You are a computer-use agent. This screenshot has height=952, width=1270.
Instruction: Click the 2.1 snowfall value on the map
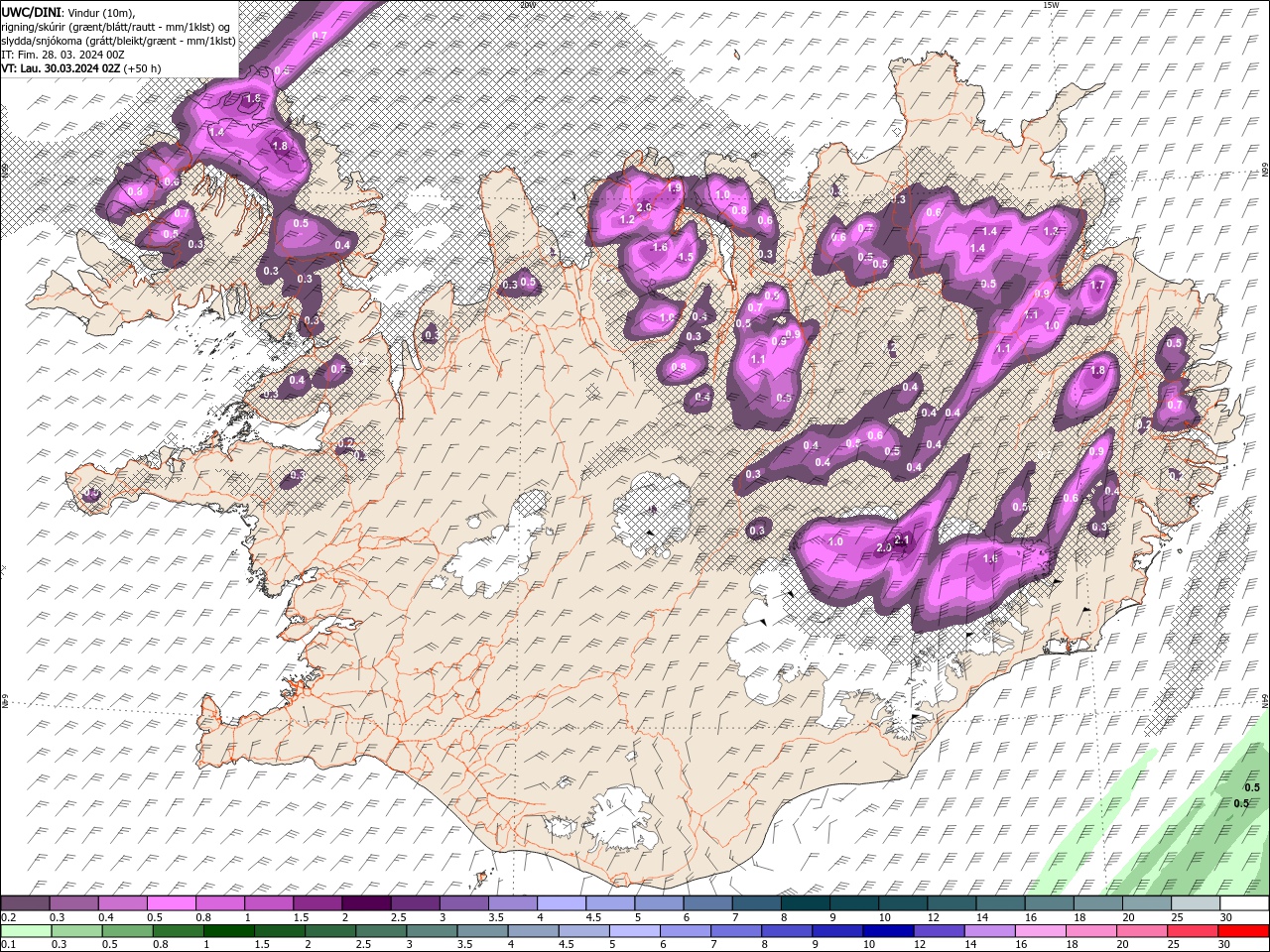902,539
